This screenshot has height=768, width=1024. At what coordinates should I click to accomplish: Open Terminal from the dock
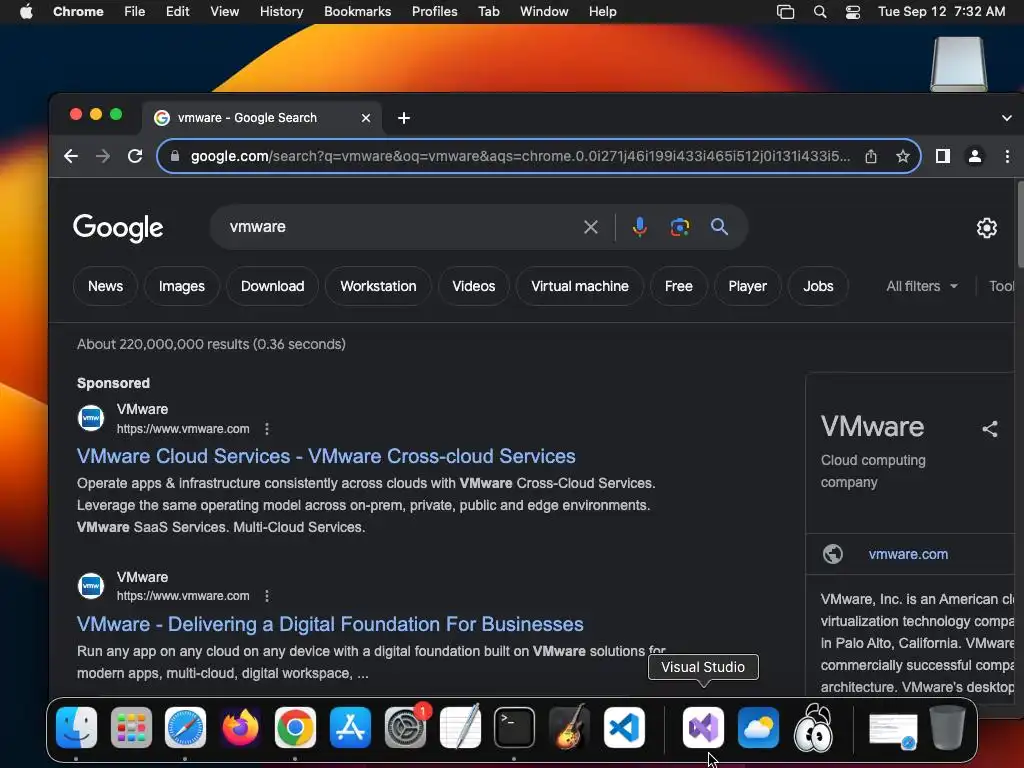point(515,728)
